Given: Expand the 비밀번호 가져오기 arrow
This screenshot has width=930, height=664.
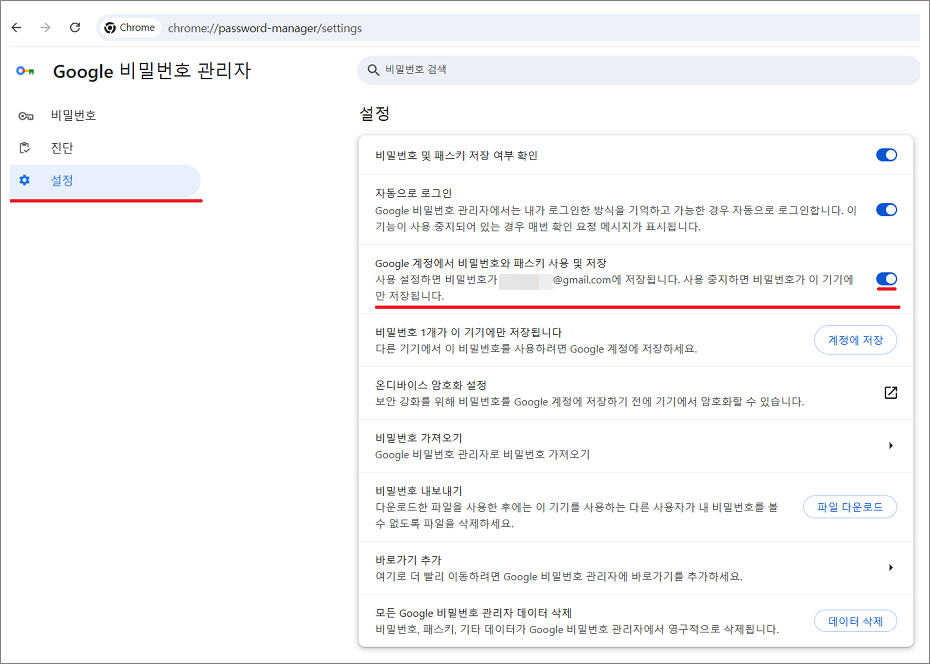Looking at the screenshot, I should 891,446.
